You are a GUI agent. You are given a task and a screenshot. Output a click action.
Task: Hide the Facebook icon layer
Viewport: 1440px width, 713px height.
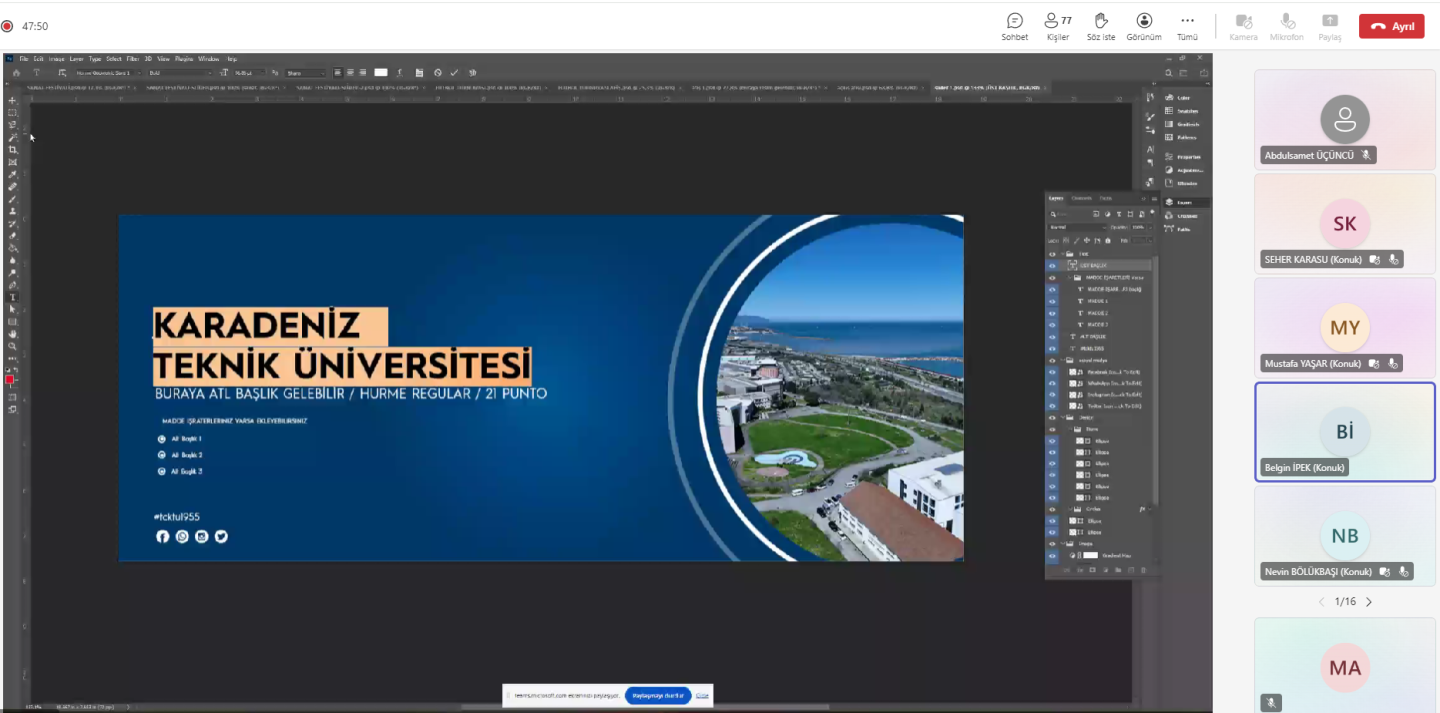(x=1052, y=372)
